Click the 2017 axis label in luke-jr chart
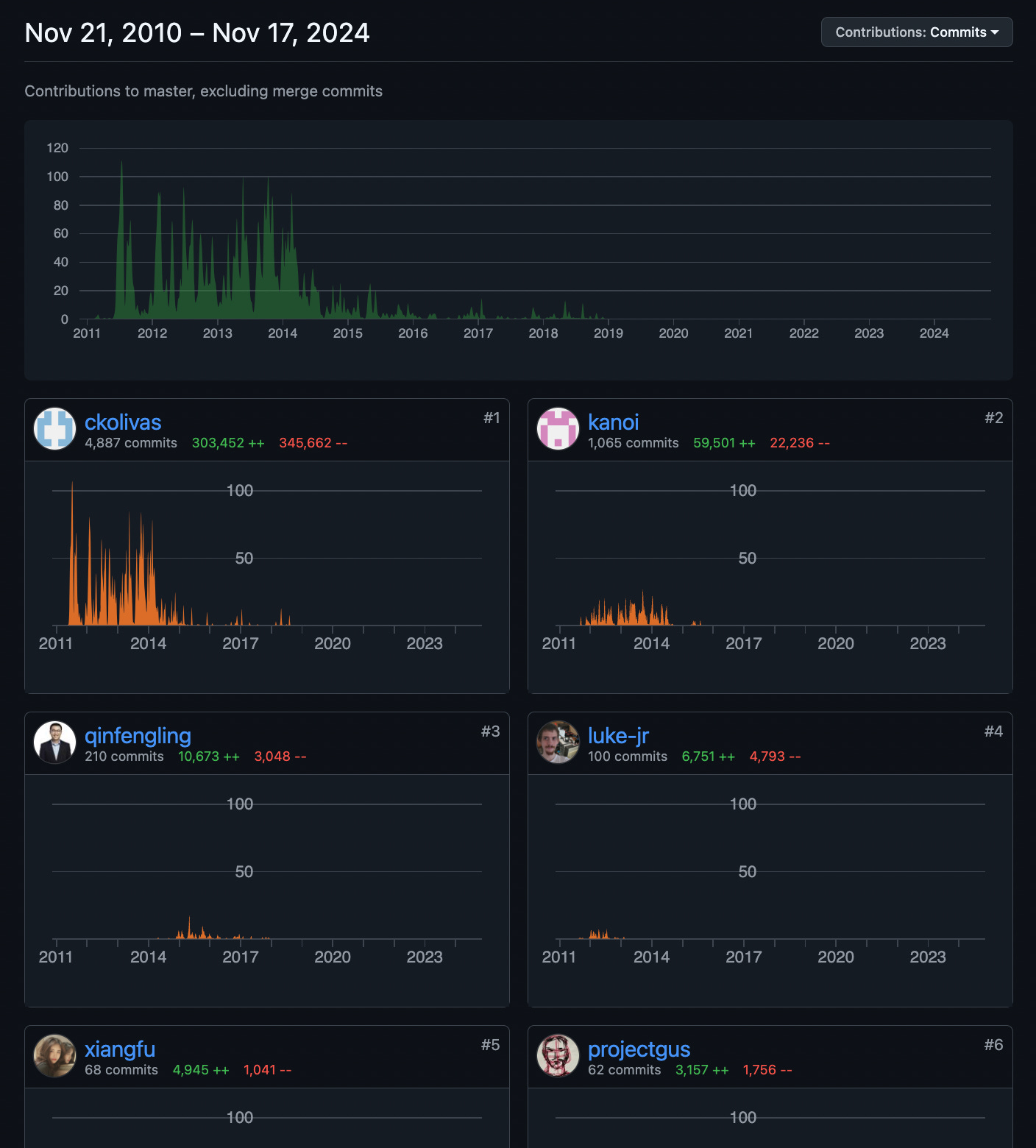This screenshot has width=1036, height=1148. (x=744, y=957)
